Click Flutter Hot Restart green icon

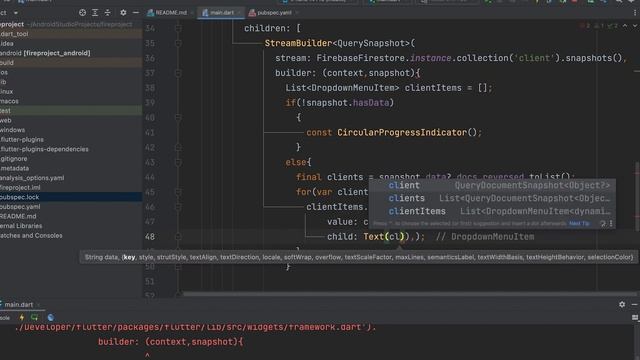point(35,317)
